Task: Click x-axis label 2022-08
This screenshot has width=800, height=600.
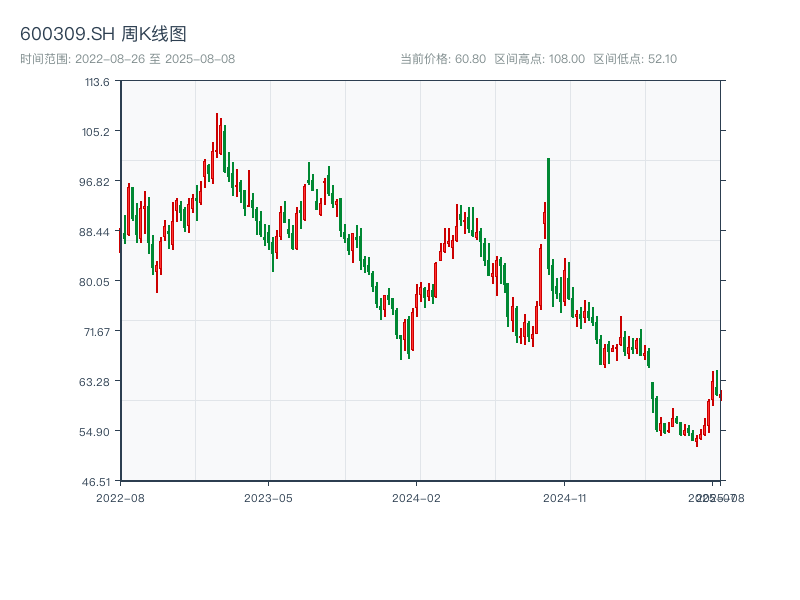Action: tap(120, 498)
